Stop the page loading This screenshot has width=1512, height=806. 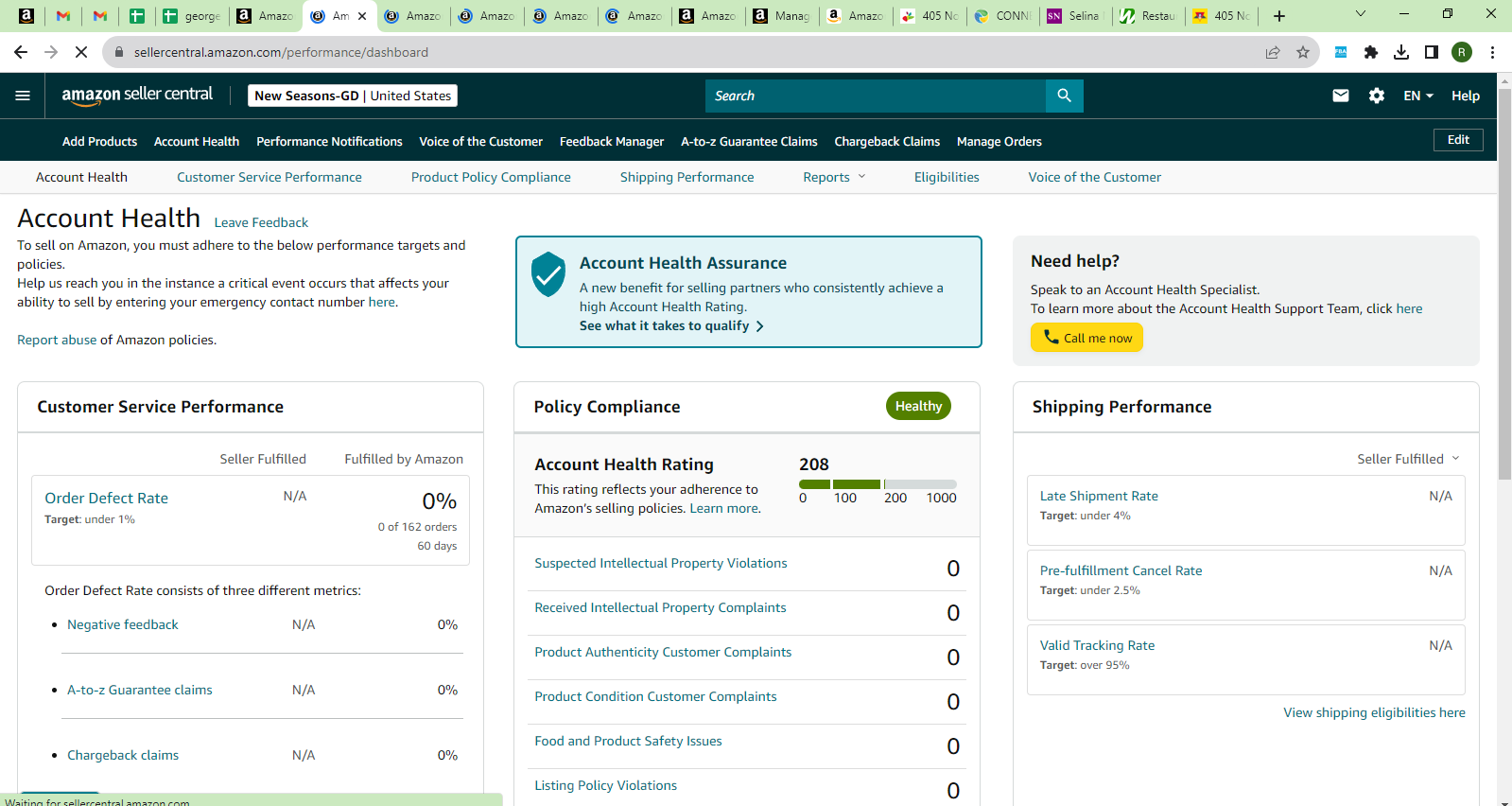pyautogui.click(x=81, y=52)
